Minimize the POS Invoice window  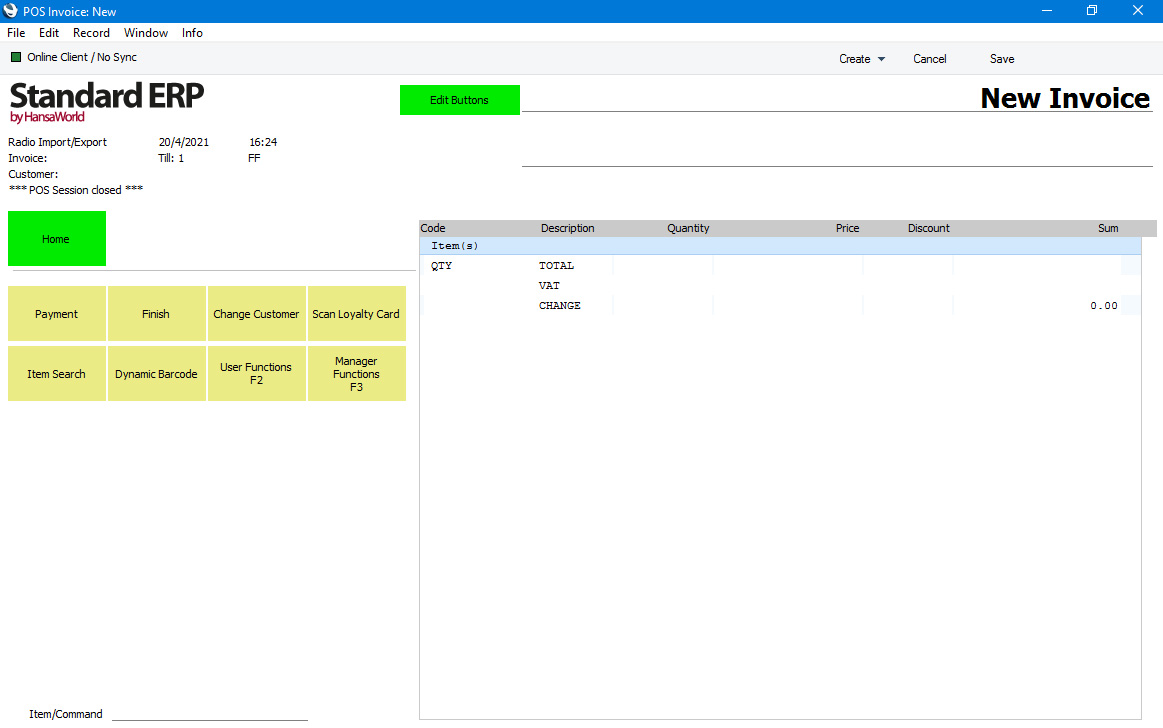pyautogui.click(x=1047, y=11)
